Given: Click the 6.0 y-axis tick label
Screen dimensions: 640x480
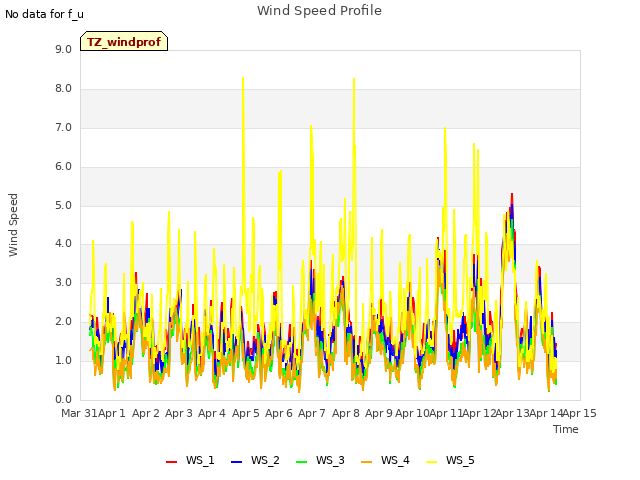Looking at the screenshot, I should point(63,167).
